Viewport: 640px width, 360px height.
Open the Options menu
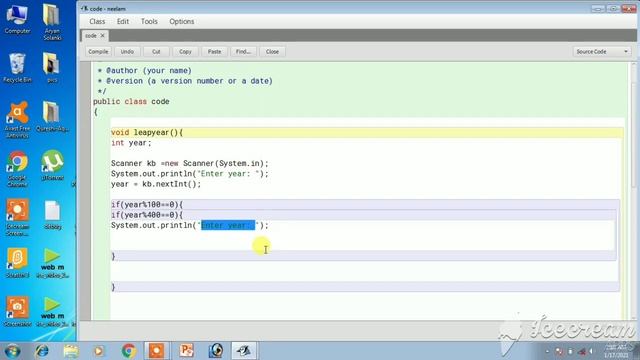point(182,22)
